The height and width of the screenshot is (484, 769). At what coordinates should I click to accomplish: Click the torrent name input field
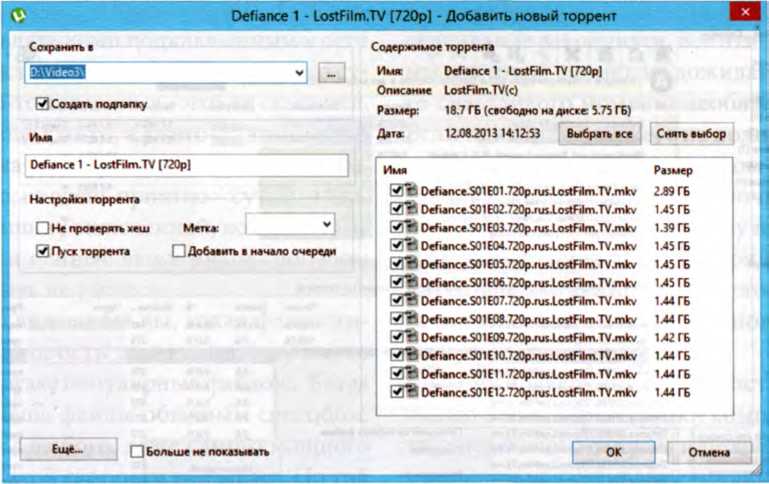186,166
